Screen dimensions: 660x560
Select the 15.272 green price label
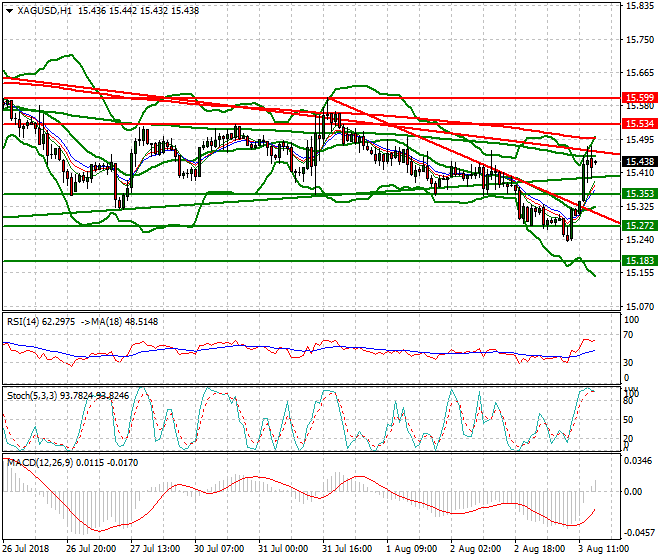tap(640, 226)
